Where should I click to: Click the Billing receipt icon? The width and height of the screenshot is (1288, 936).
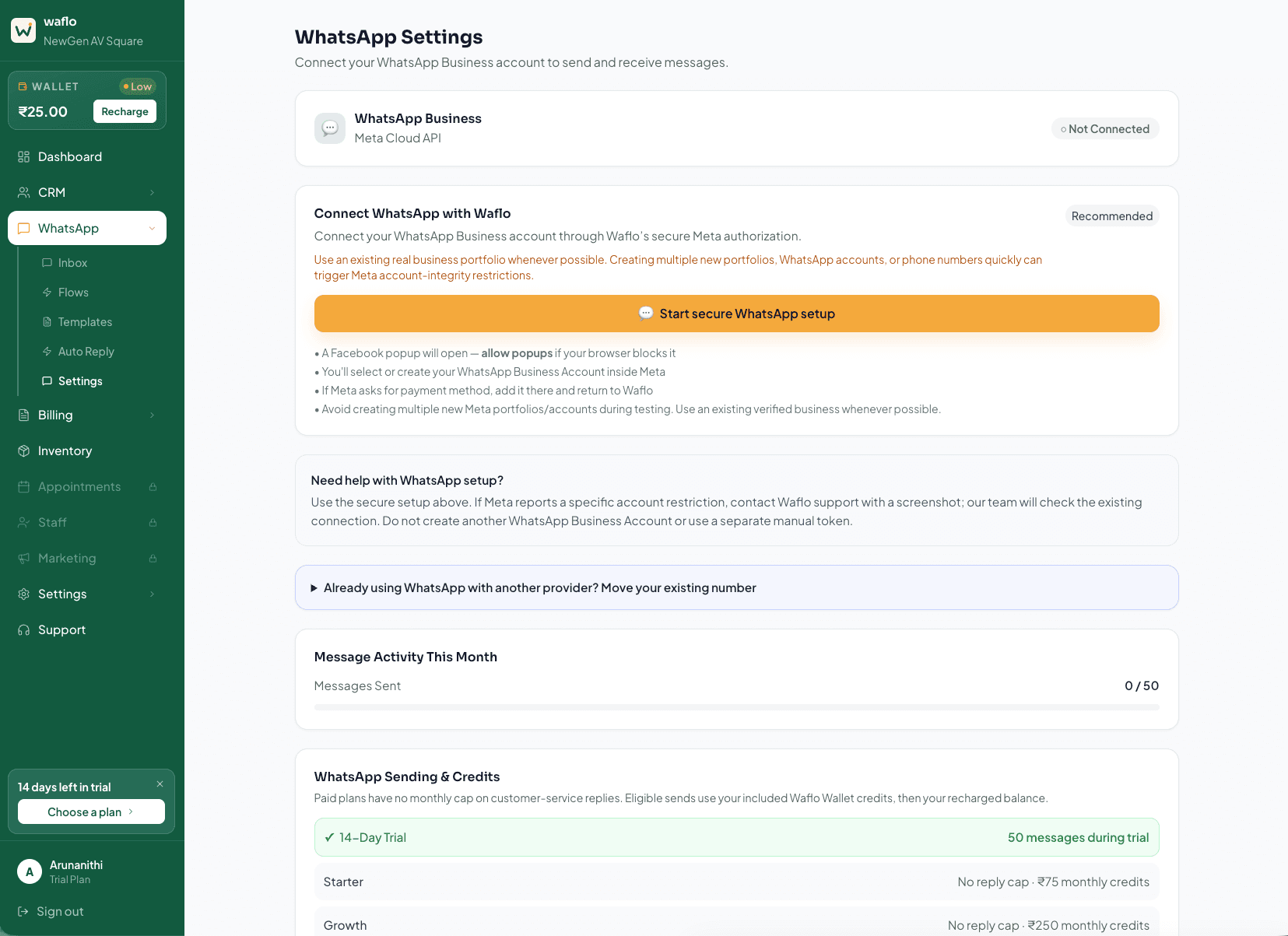pos(23,415)
